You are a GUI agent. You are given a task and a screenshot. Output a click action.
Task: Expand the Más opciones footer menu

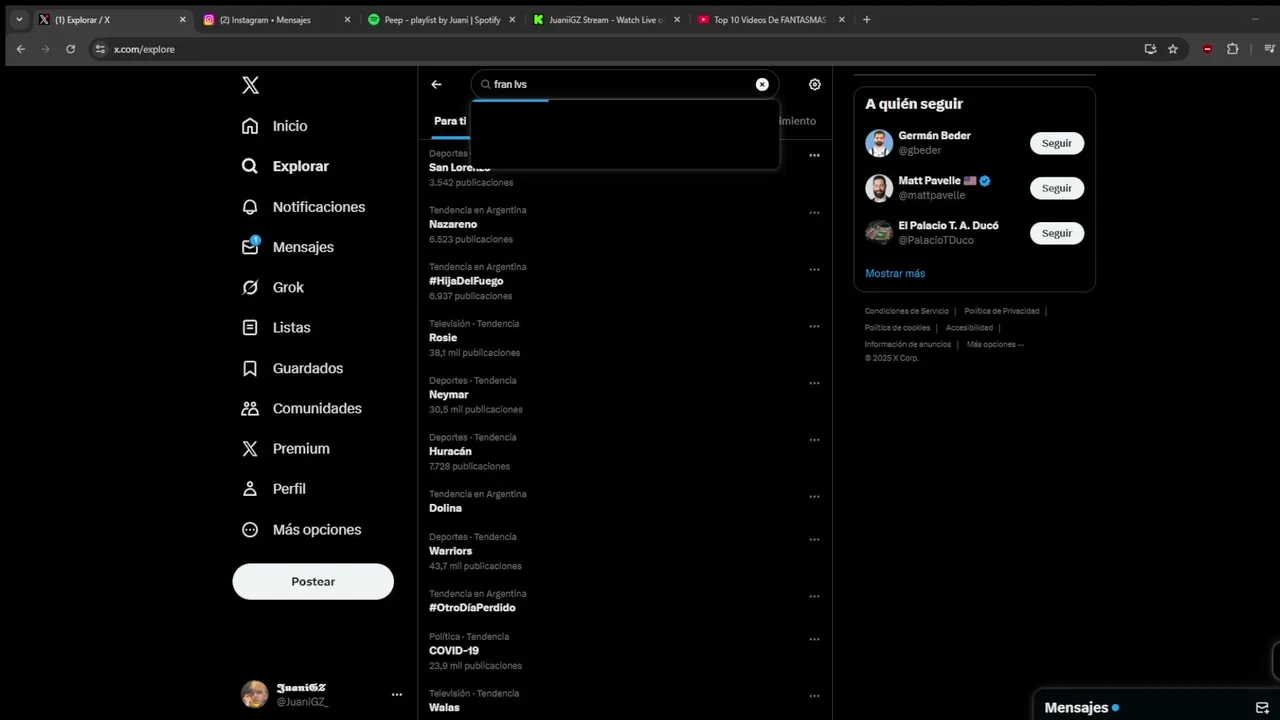point(995,344)
